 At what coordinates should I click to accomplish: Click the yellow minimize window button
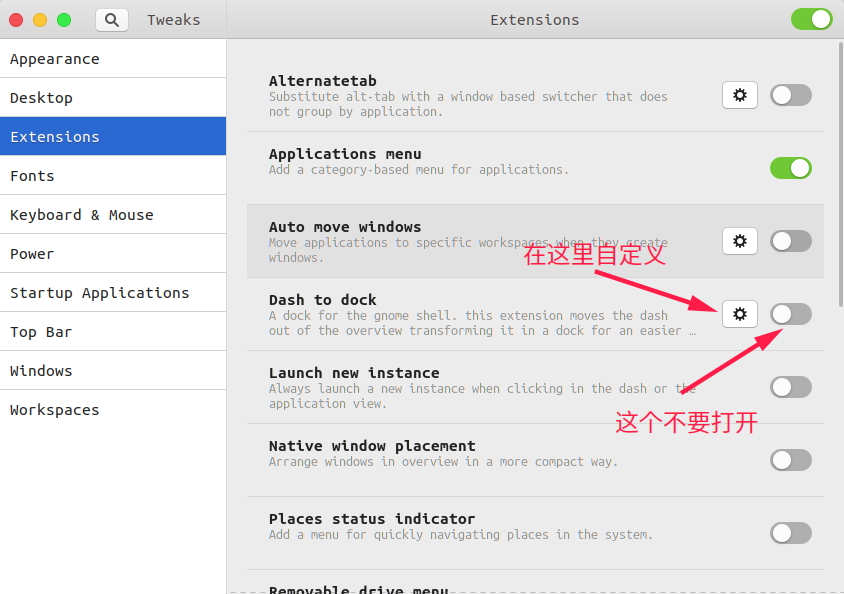point(40,20)
